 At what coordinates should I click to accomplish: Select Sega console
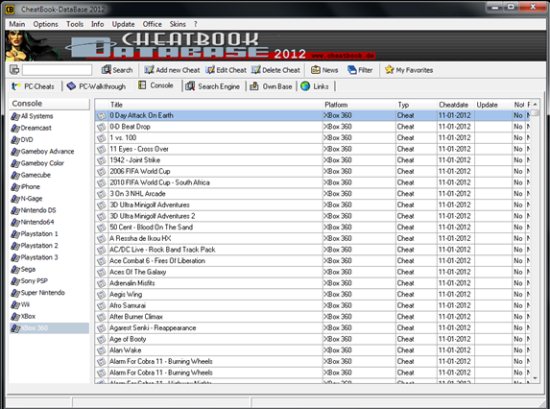[23, 269]
